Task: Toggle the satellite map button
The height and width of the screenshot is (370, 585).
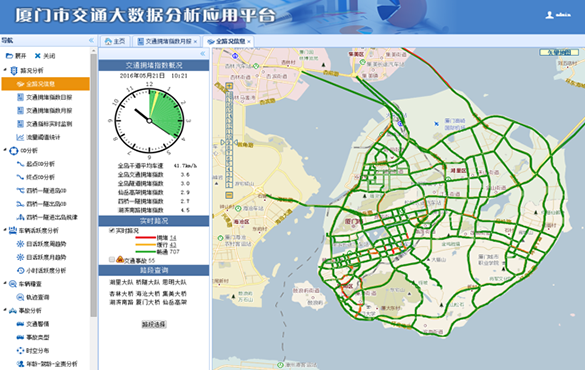Action: [x=559, y=52]
